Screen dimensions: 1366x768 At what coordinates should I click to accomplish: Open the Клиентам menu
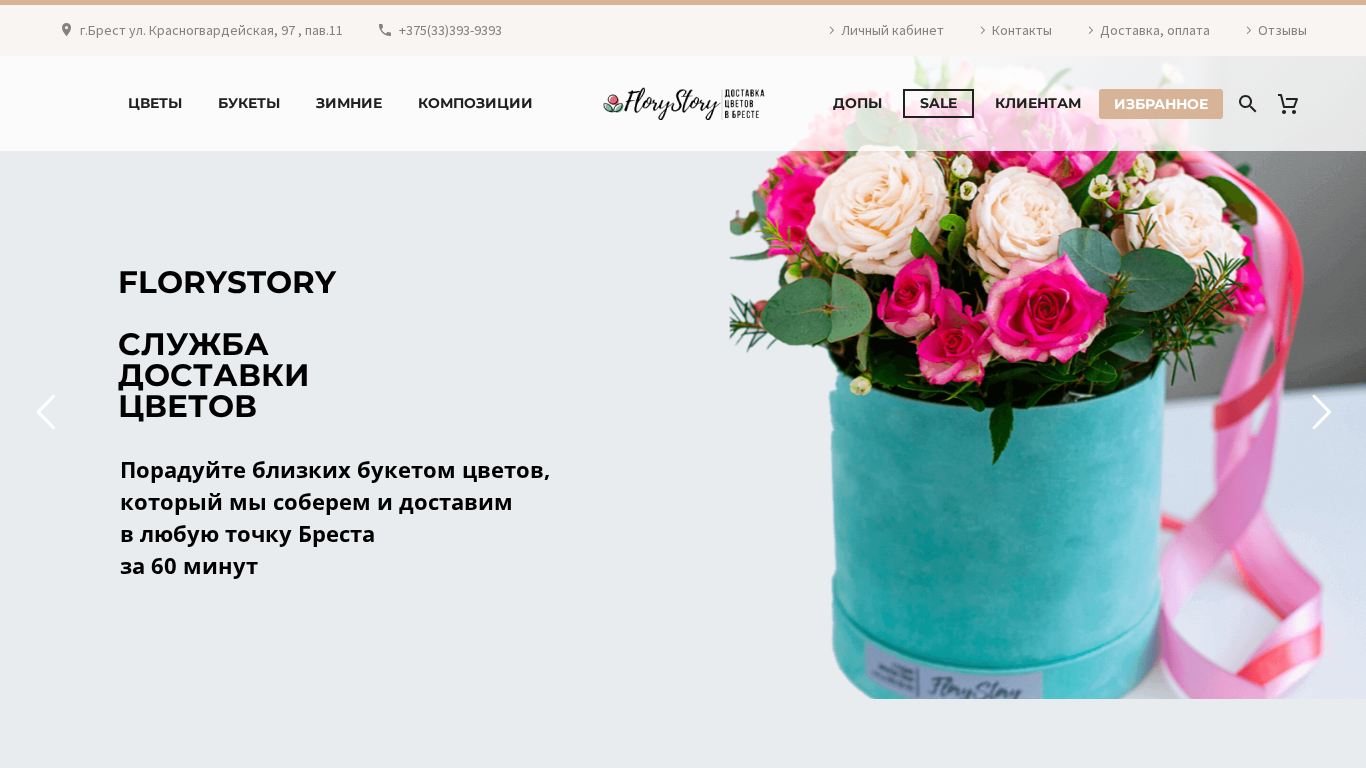point(1038,103)
